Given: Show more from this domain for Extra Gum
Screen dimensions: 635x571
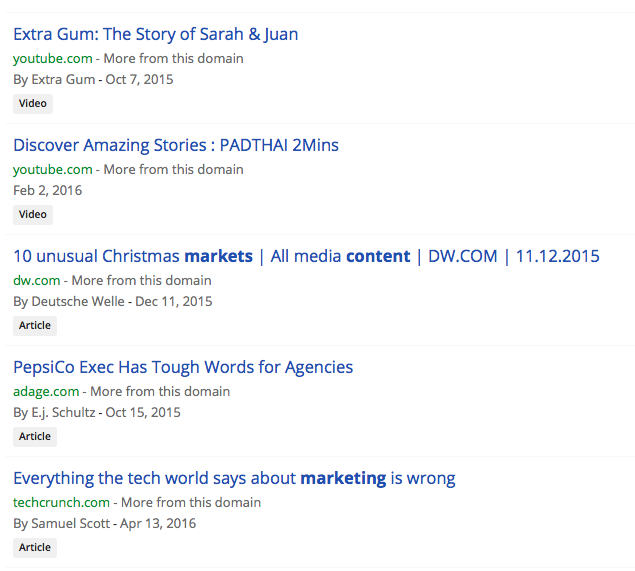Looking at the screenshot, I should (173, 58).
